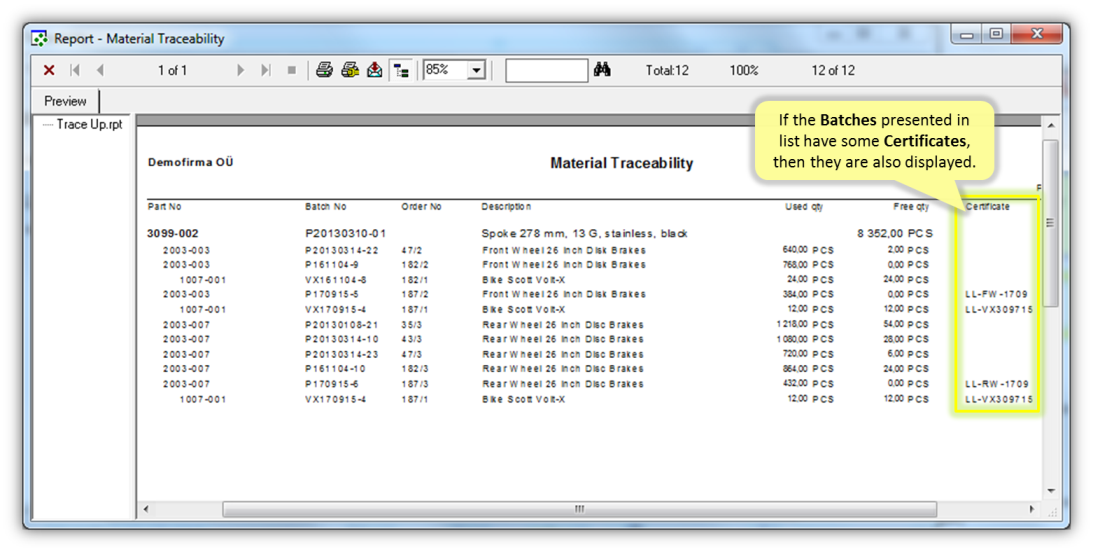1093x552 pixels.
Task: Go to the first page of report
Action: click(x=75, y=70)
